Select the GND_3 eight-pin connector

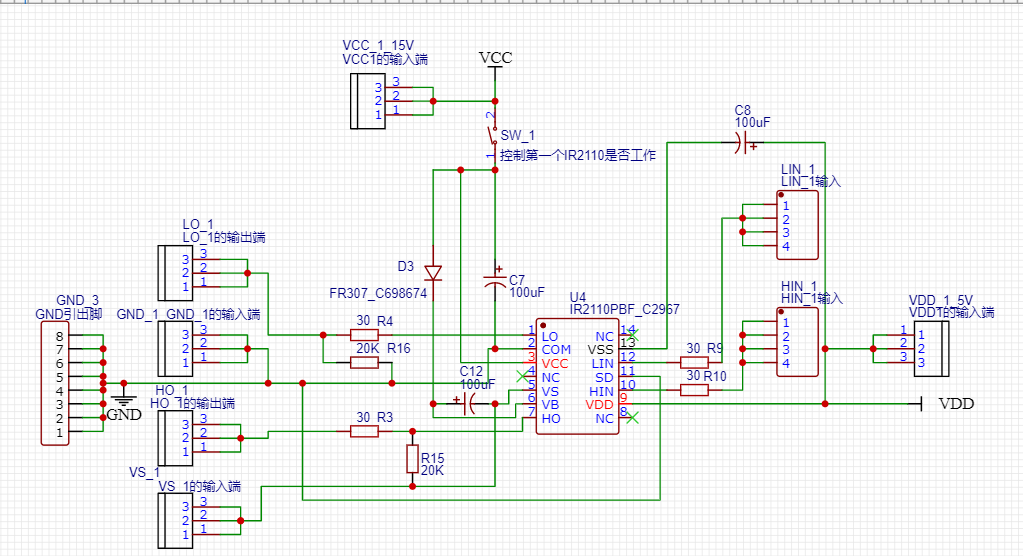(54, 383)
